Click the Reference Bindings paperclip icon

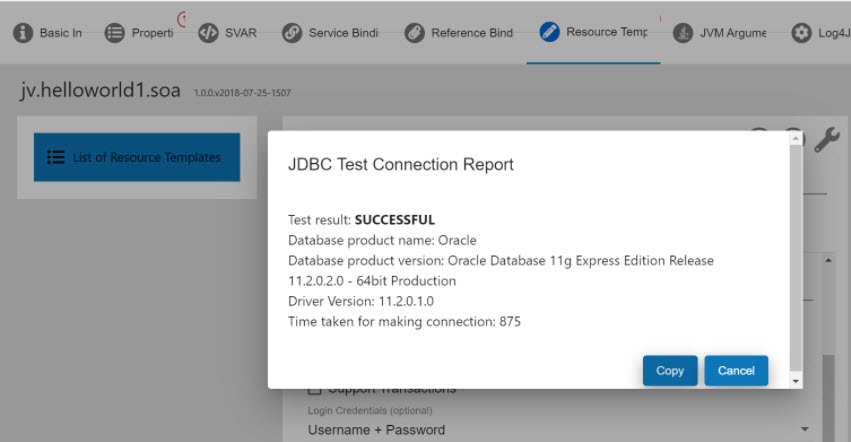[x=414, y=33]
